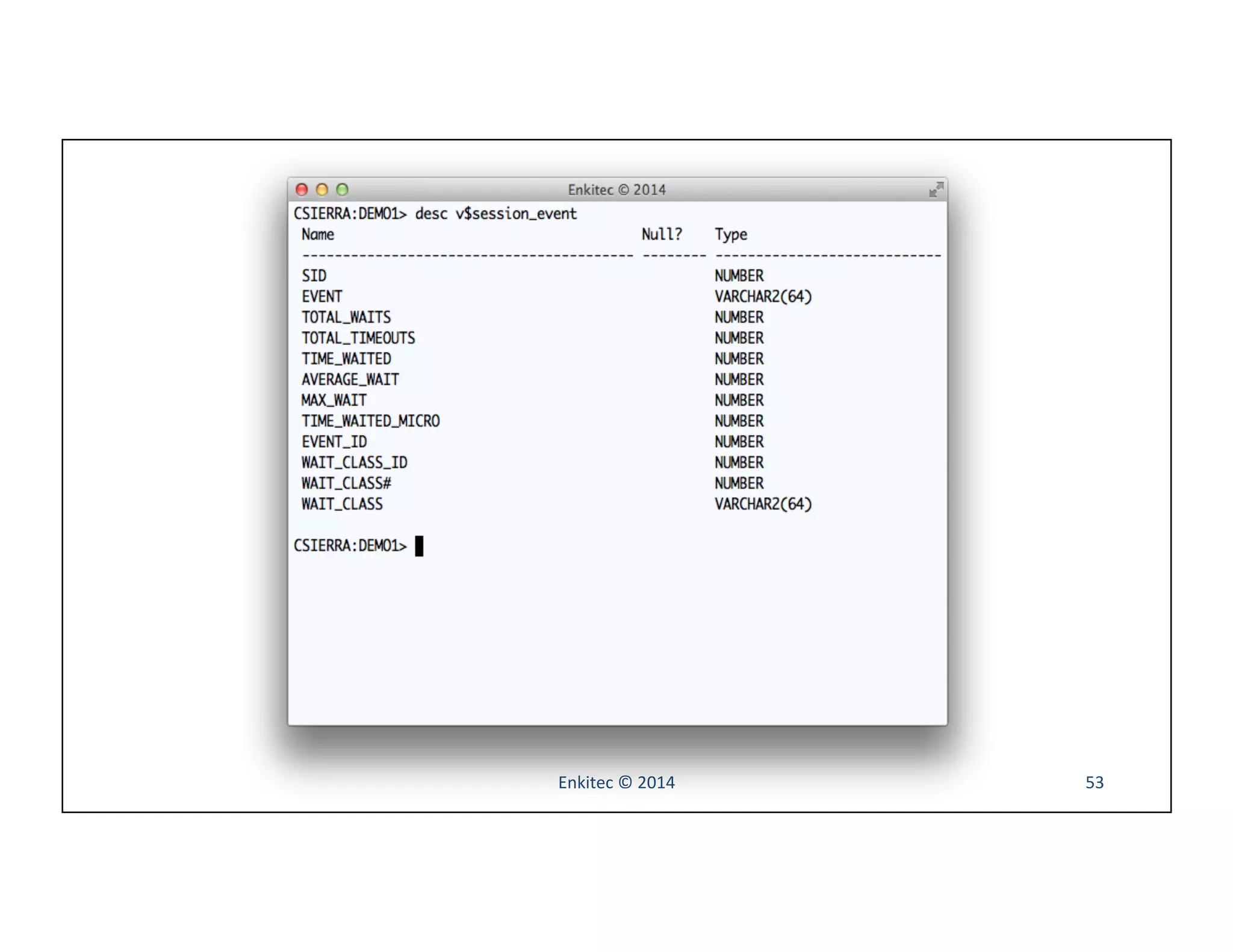Click the terminal title bar text Enkitec
The height and width of the screenshot is (952, 1233).
[x=616, y=190]
